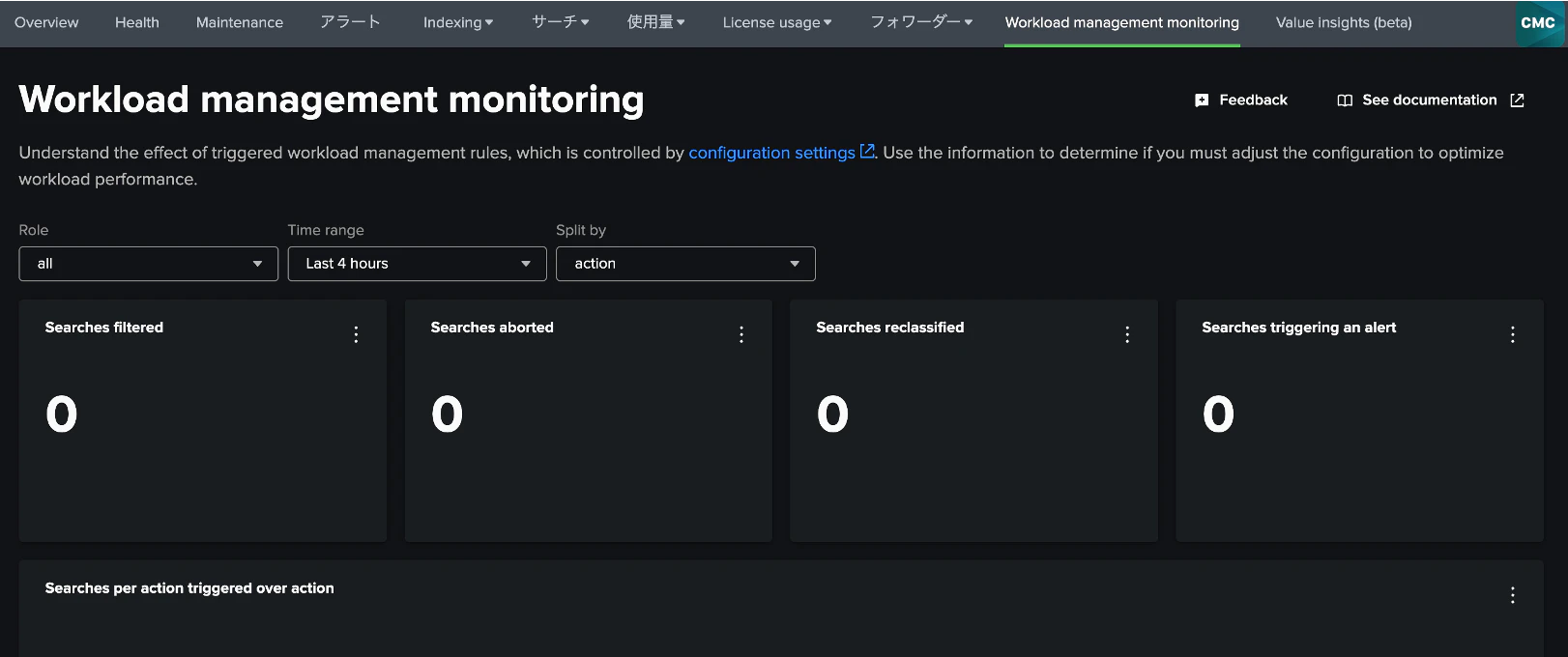
Task: Click the Searches filtered value 0
Action: pos(62,414)
